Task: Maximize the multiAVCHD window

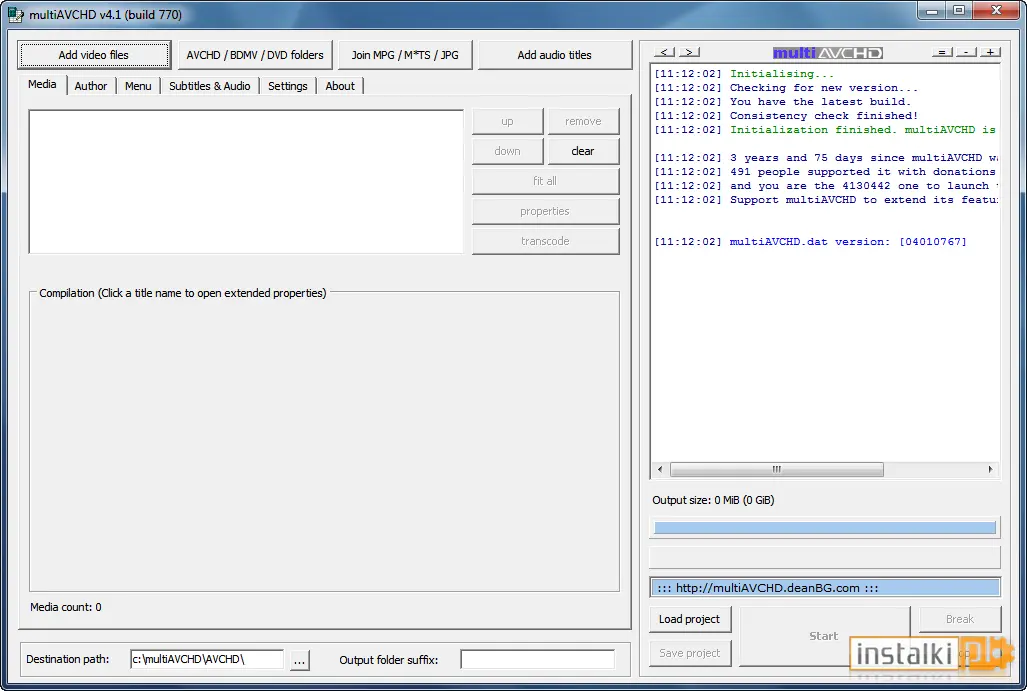Action: coord(959,11)
